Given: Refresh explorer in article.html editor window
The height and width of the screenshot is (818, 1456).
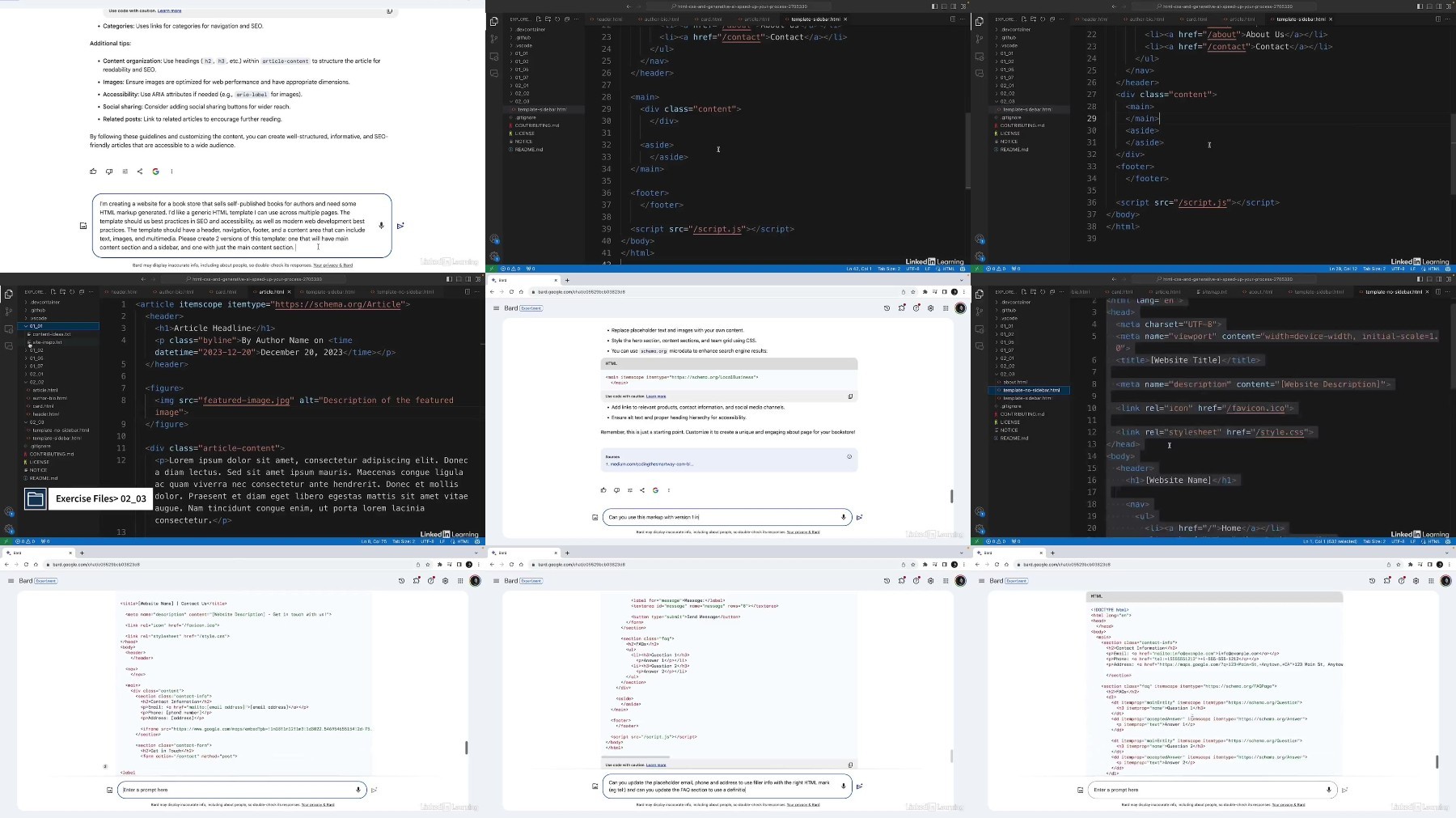Looking at the screenshot, I should 72,292.
